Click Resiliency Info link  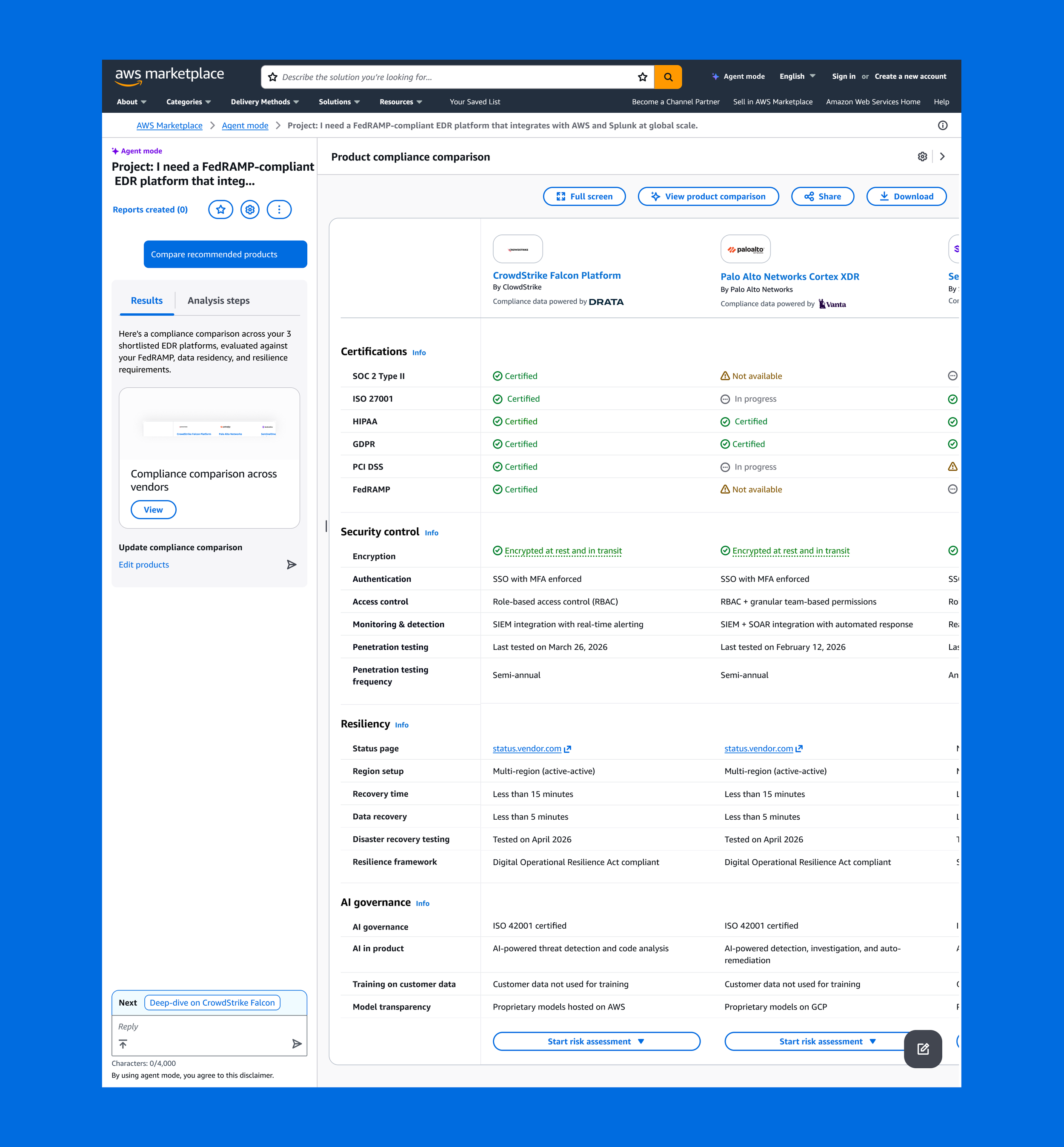click(x=401, y=725)
